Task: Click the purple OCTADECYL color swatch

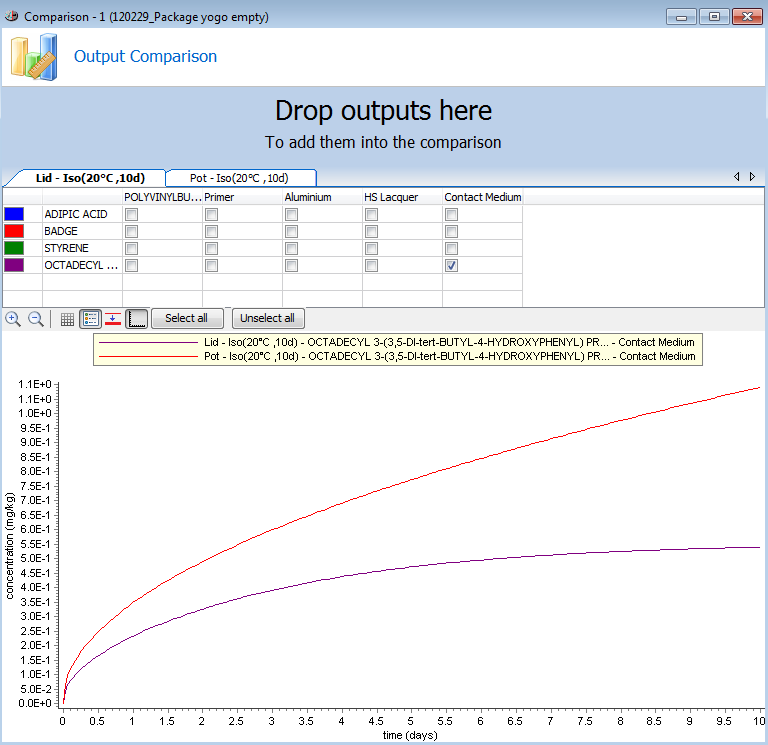Action: pos(15,265)
